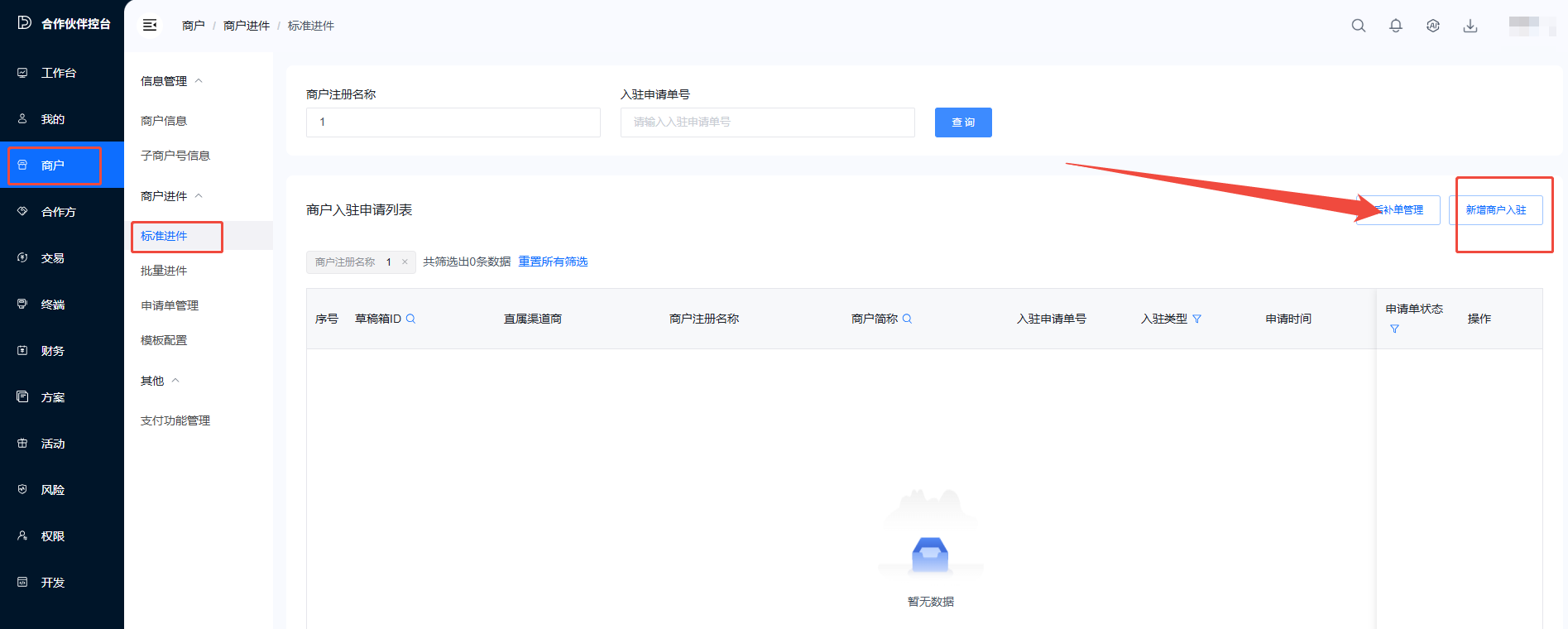Collapse the 信息管理 menu group
1568x629 pixels.
(x=199, y=81)
